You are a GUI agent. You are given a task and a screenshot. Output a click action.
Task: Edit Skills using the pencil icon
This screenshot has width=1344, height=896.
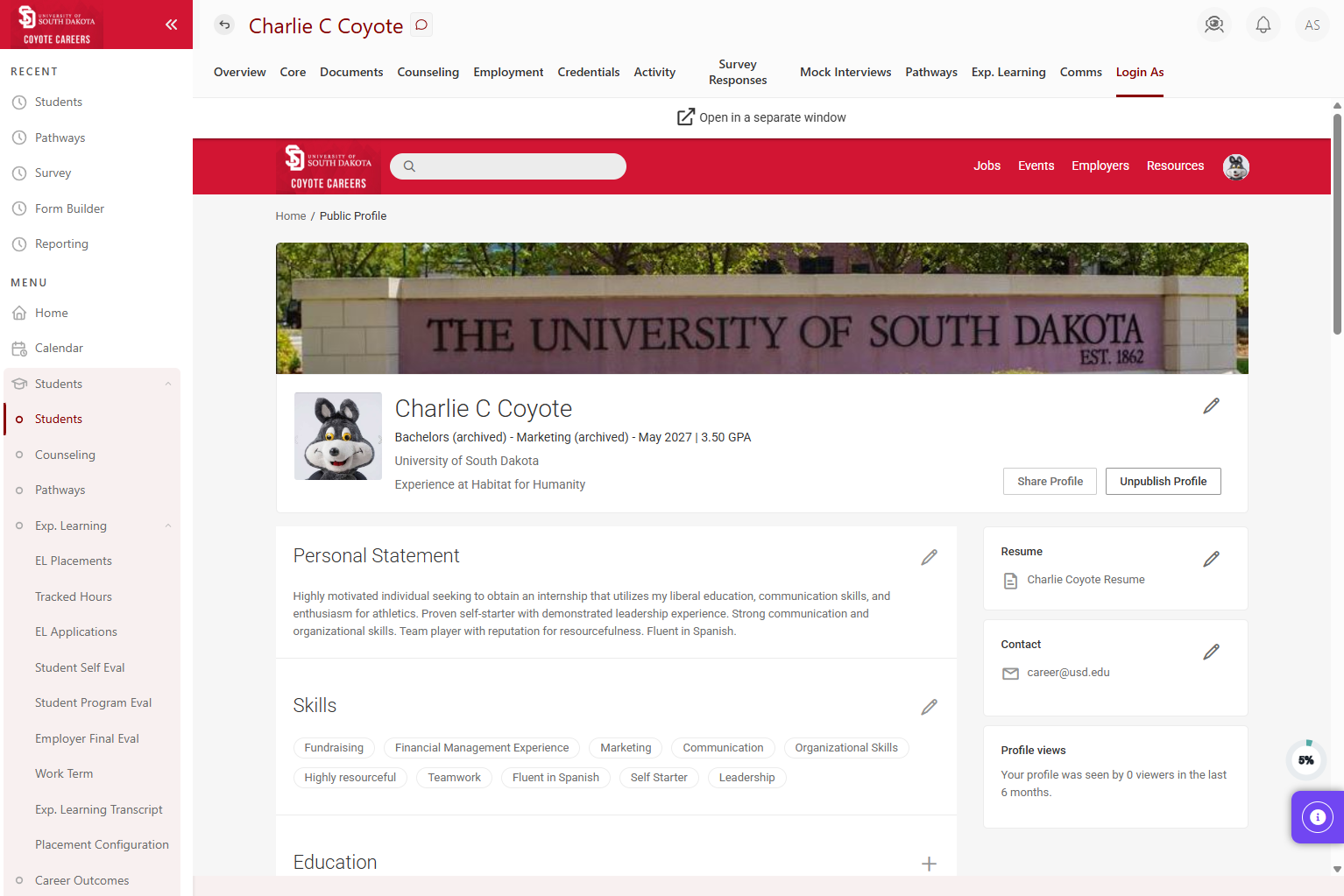click(x=930, y=707)
